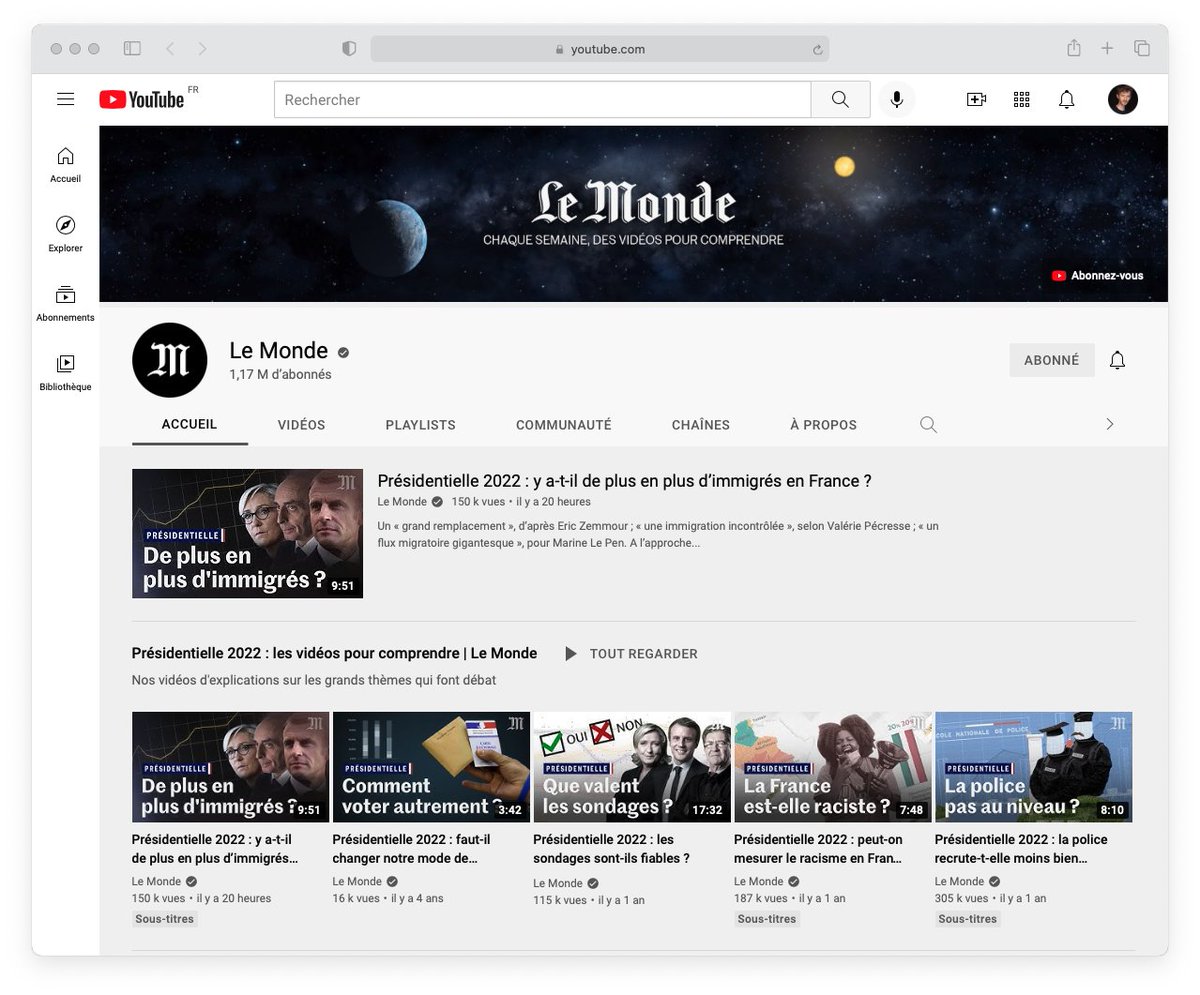Open the user account avatar
Image resolution: width=1200 pixels, height=995 pixels.
click(x=1123, y=100)
